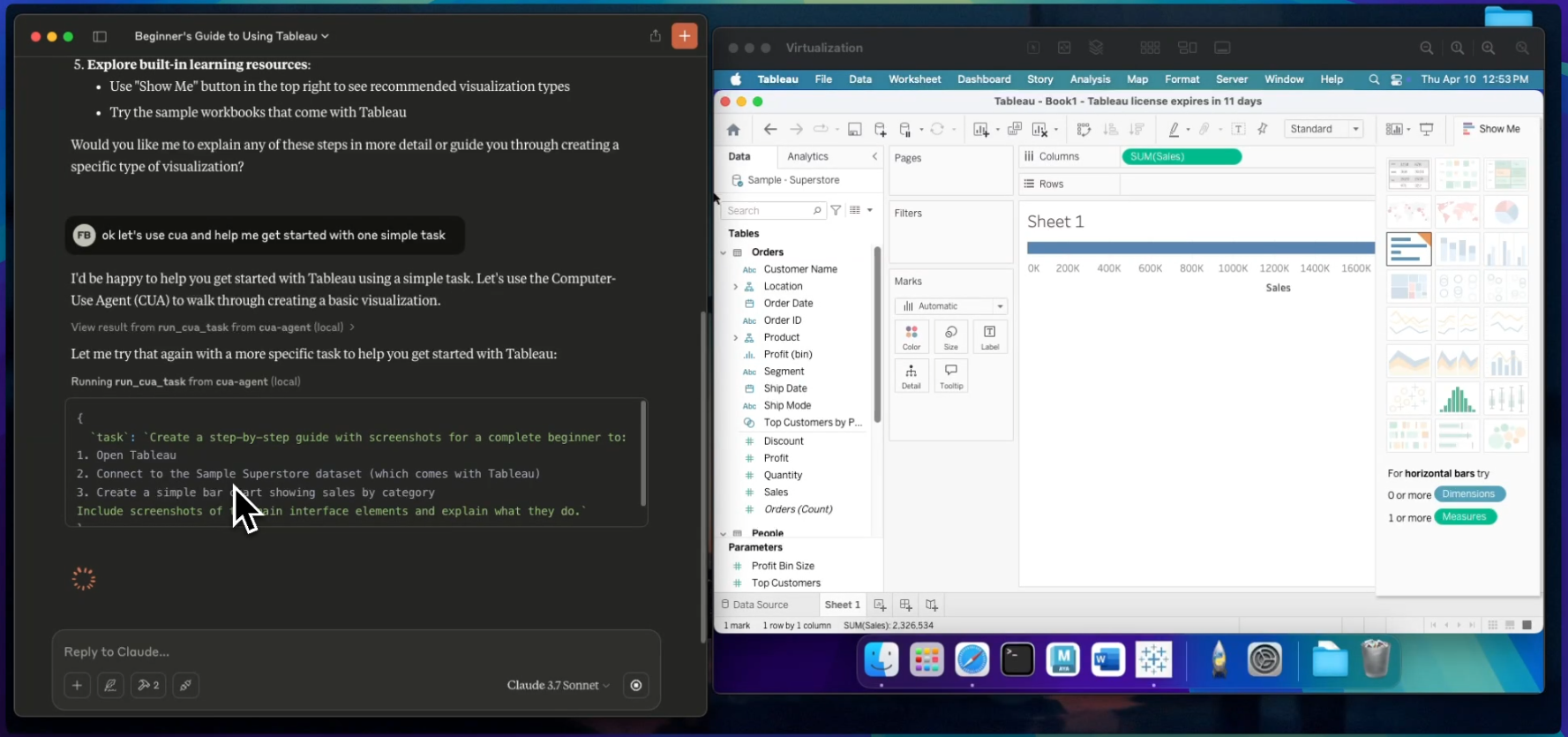
Task: Open Marks type Automatic dropdown
Action: tap(950, 306)
